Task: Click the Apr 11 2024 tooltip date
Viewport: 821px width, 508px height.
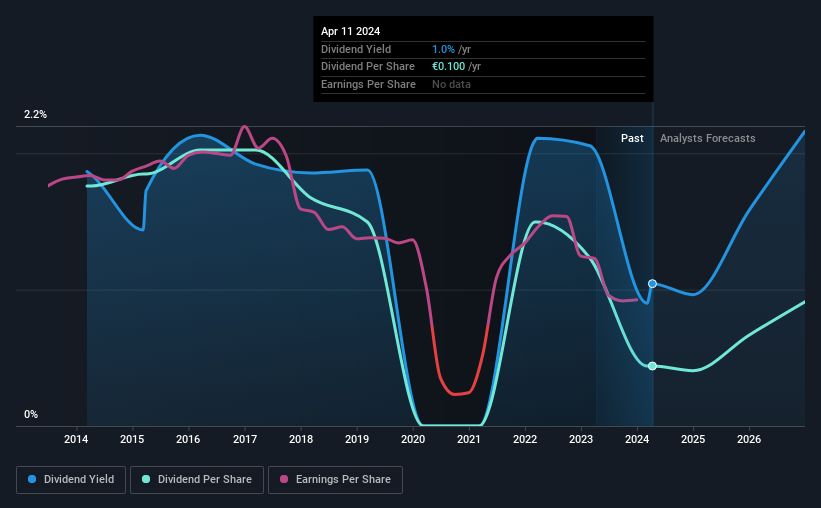Action: pos(350,31)
